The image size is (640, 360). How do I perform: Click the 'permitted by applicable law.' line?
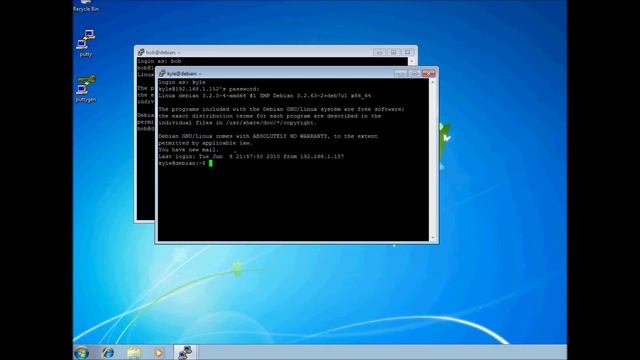pos(205,143)
